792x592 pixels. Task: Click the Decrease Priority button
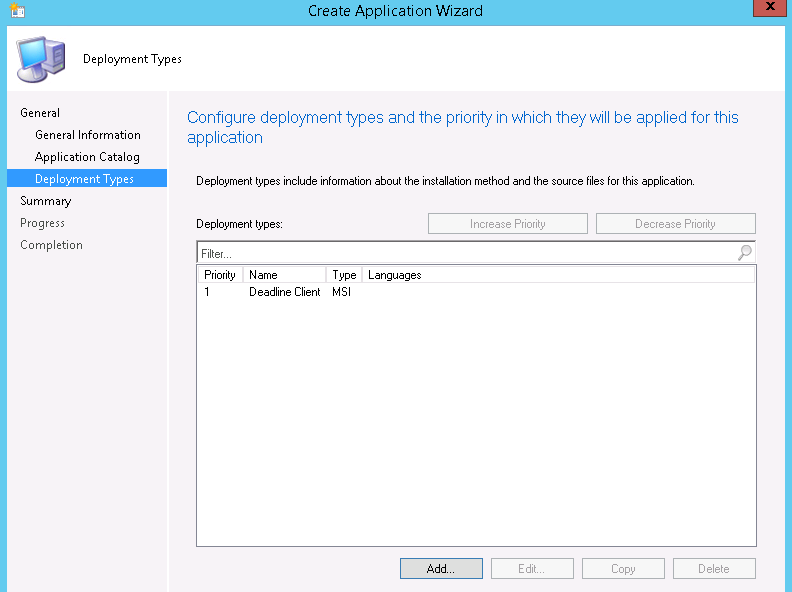tap(675, 224)
